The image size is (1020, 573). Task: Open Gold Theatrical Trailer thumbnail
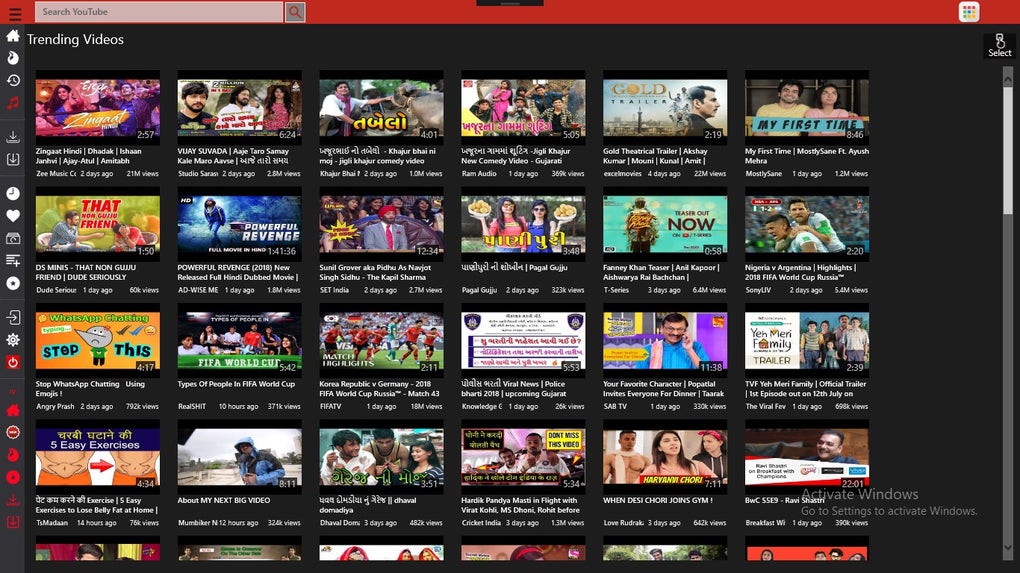click(665, 107)
